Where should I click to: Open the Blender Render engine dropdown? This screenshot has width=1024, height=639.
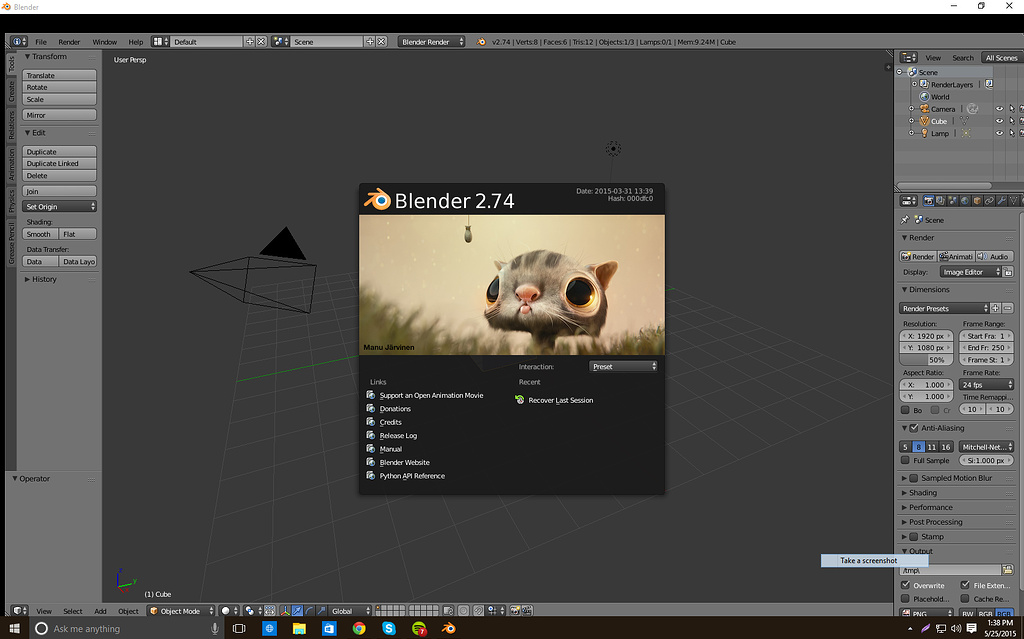432,41
